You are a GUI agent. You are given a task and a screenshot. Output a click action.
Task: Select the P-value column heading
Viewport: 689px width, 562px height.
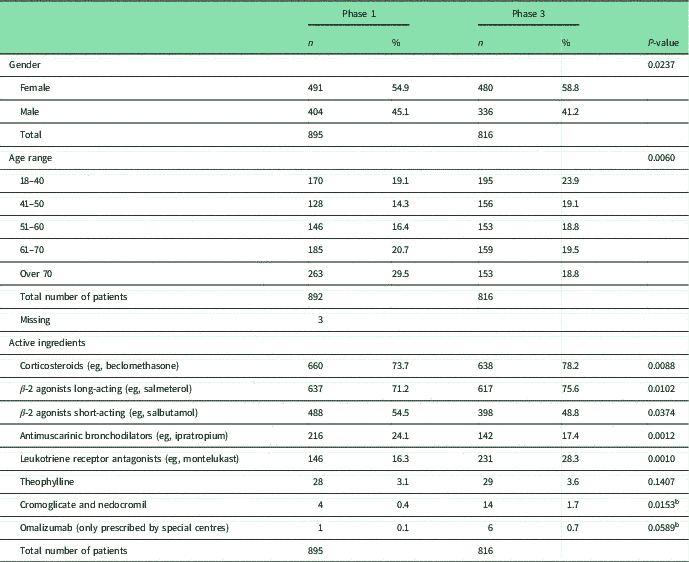click(x=664, y=42)
